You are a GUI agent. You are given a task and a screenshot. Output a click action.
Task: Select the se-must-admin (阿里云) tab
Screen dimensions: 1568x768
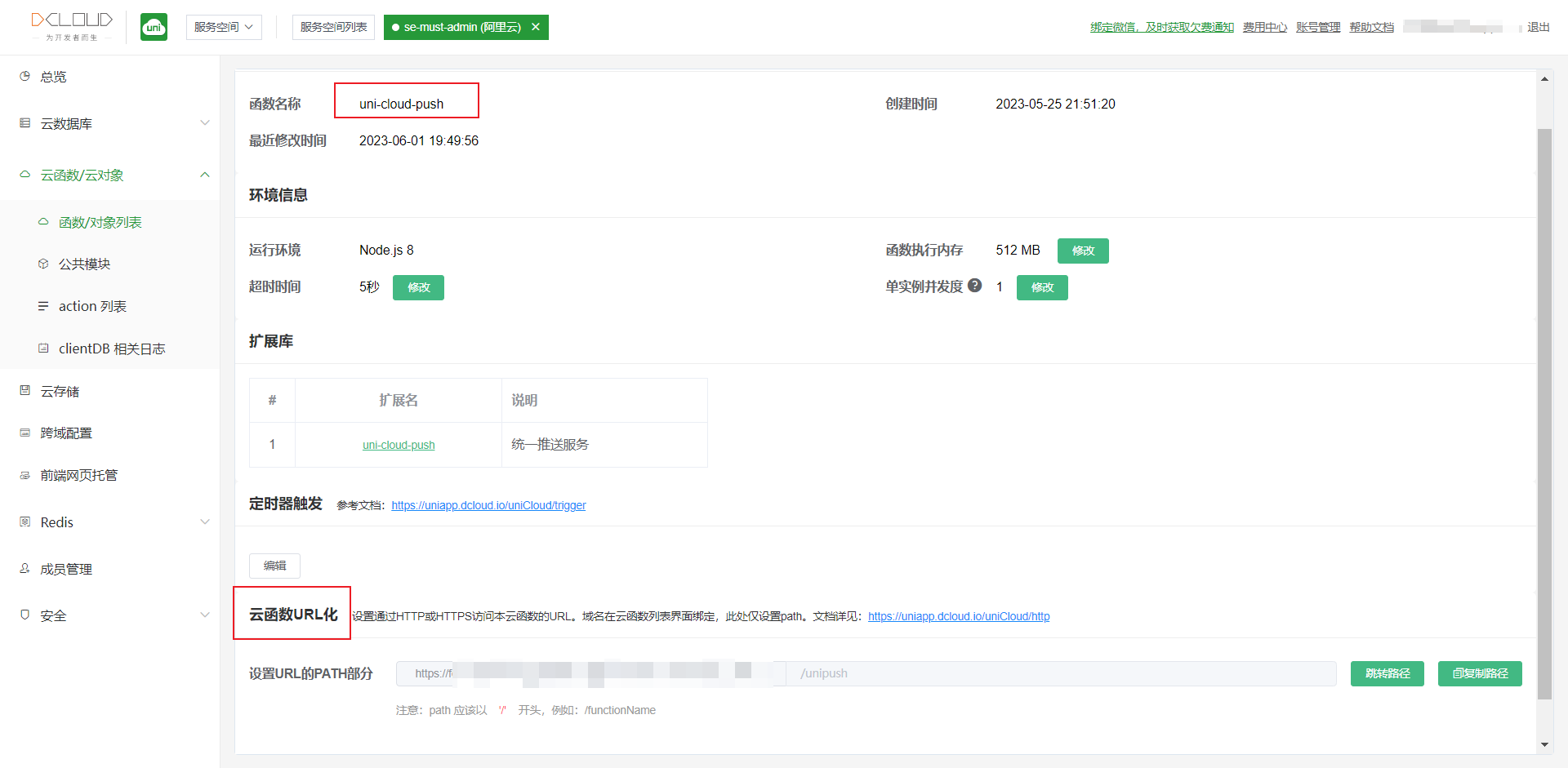coord(461,27)
